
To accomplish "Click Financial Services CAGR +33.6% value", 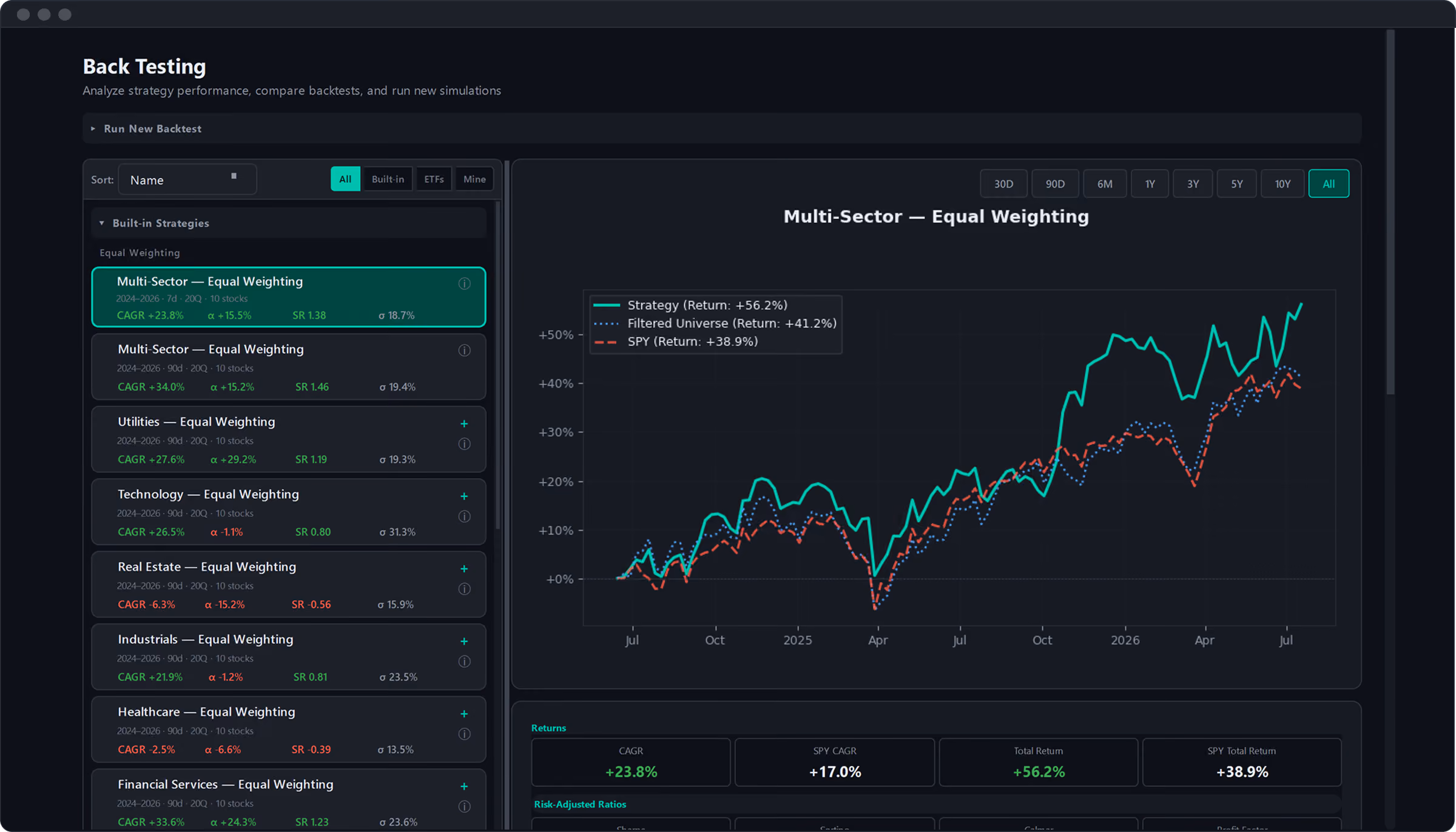I will (x=151, y=822).
